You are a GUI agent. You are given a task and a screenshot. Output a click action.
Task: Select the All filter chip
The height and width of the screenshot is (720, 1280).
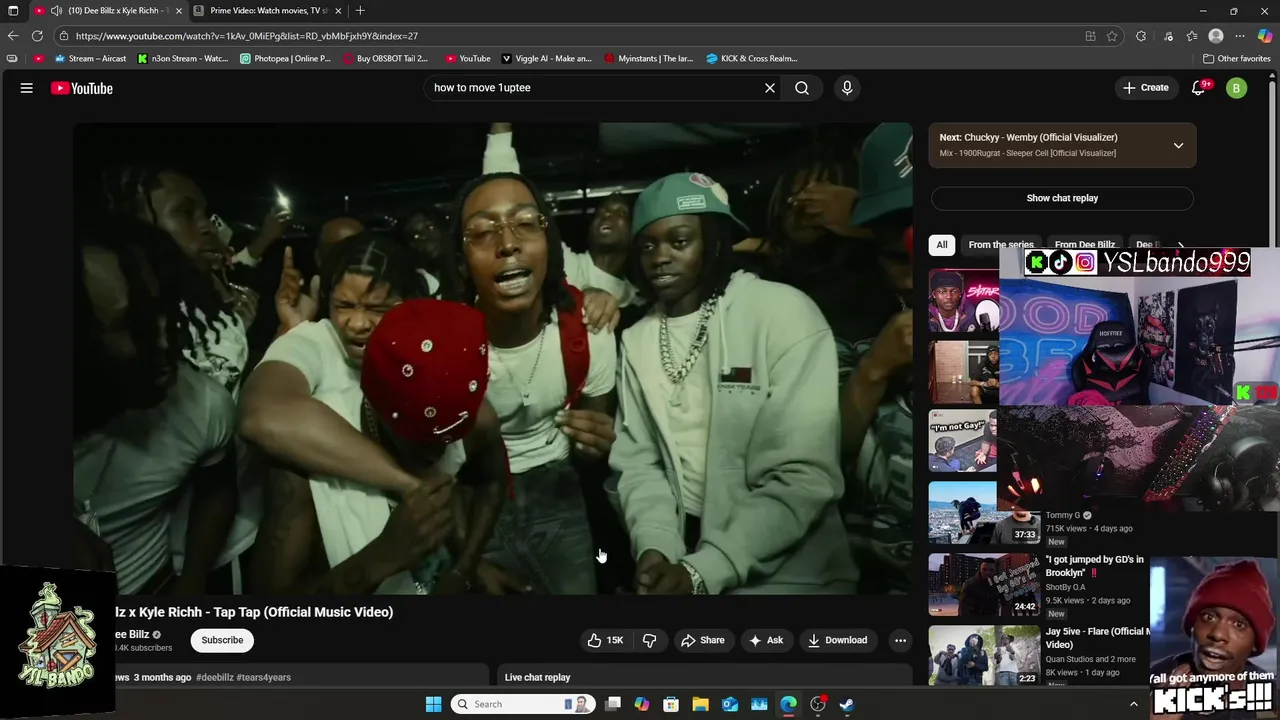(941, 245)
